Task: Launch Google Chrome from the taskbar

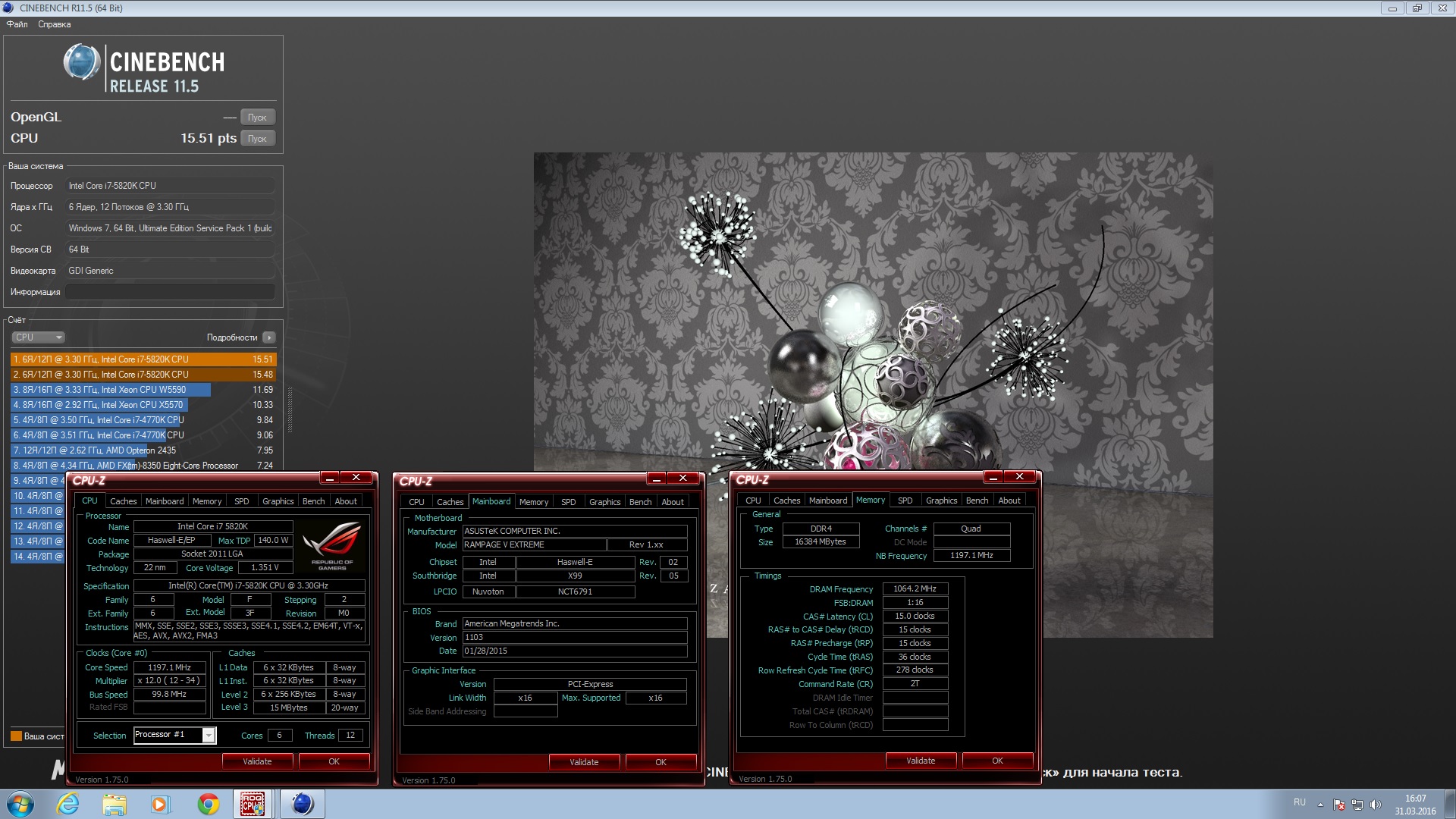Action: (x=208, y=804)
